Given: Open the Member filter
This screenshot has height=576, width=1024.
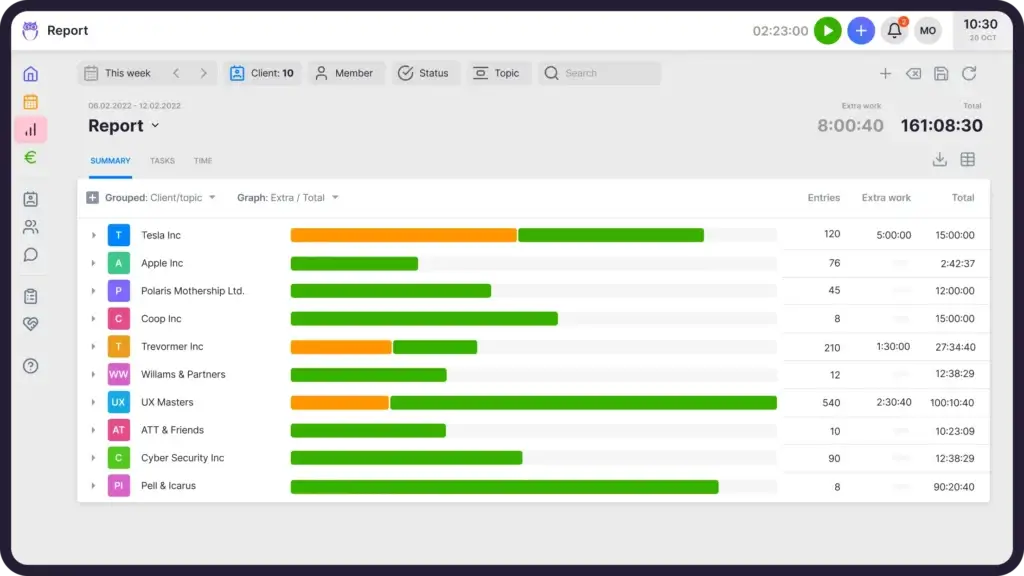Looking at the screenshot, I should (x=345, y=73).
